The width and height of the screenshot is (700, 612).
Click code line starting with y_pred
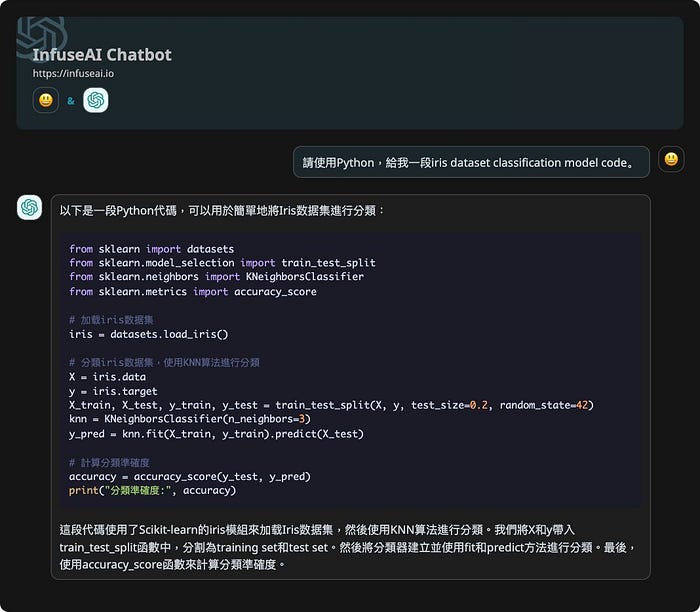pyautogui.click(x=217, y=433)
